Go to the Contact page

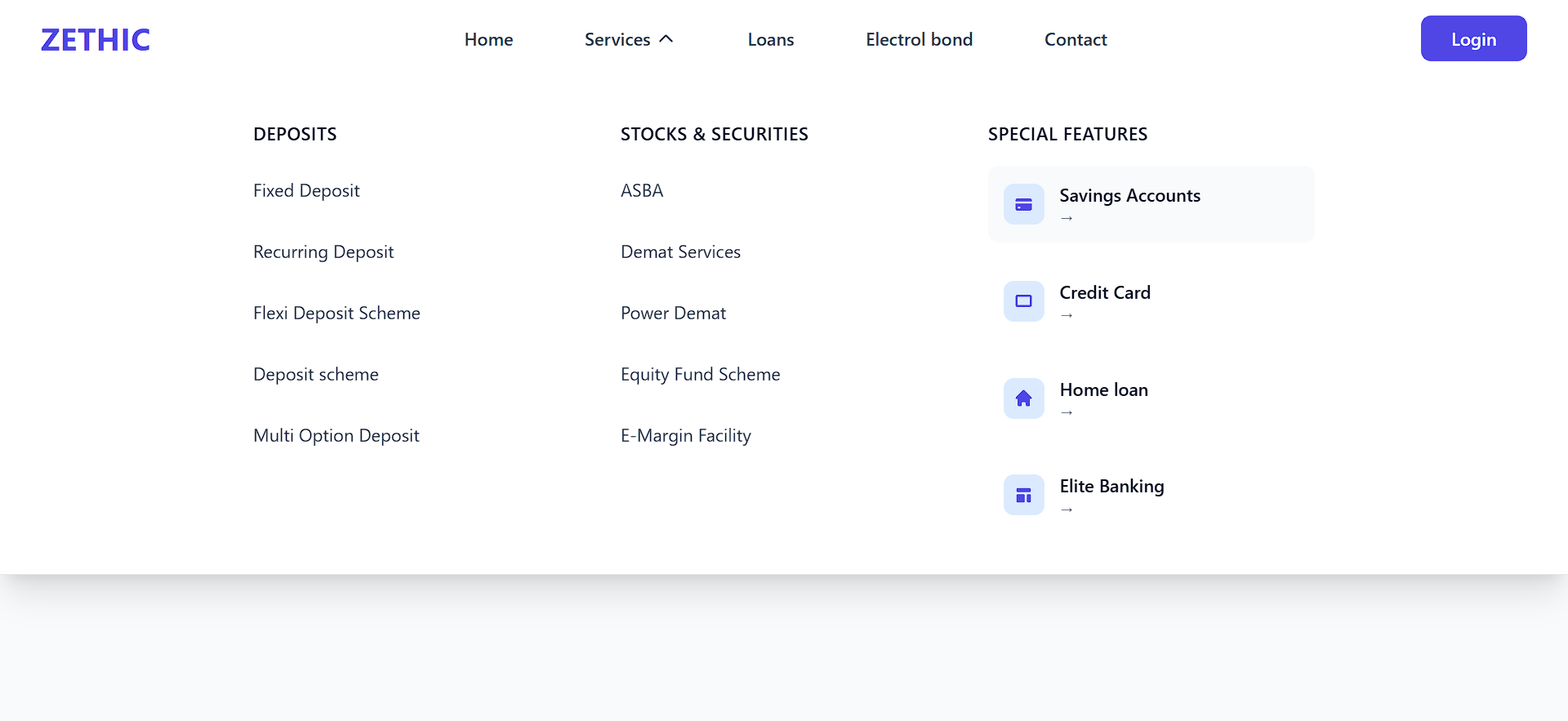coord(1076,39)
